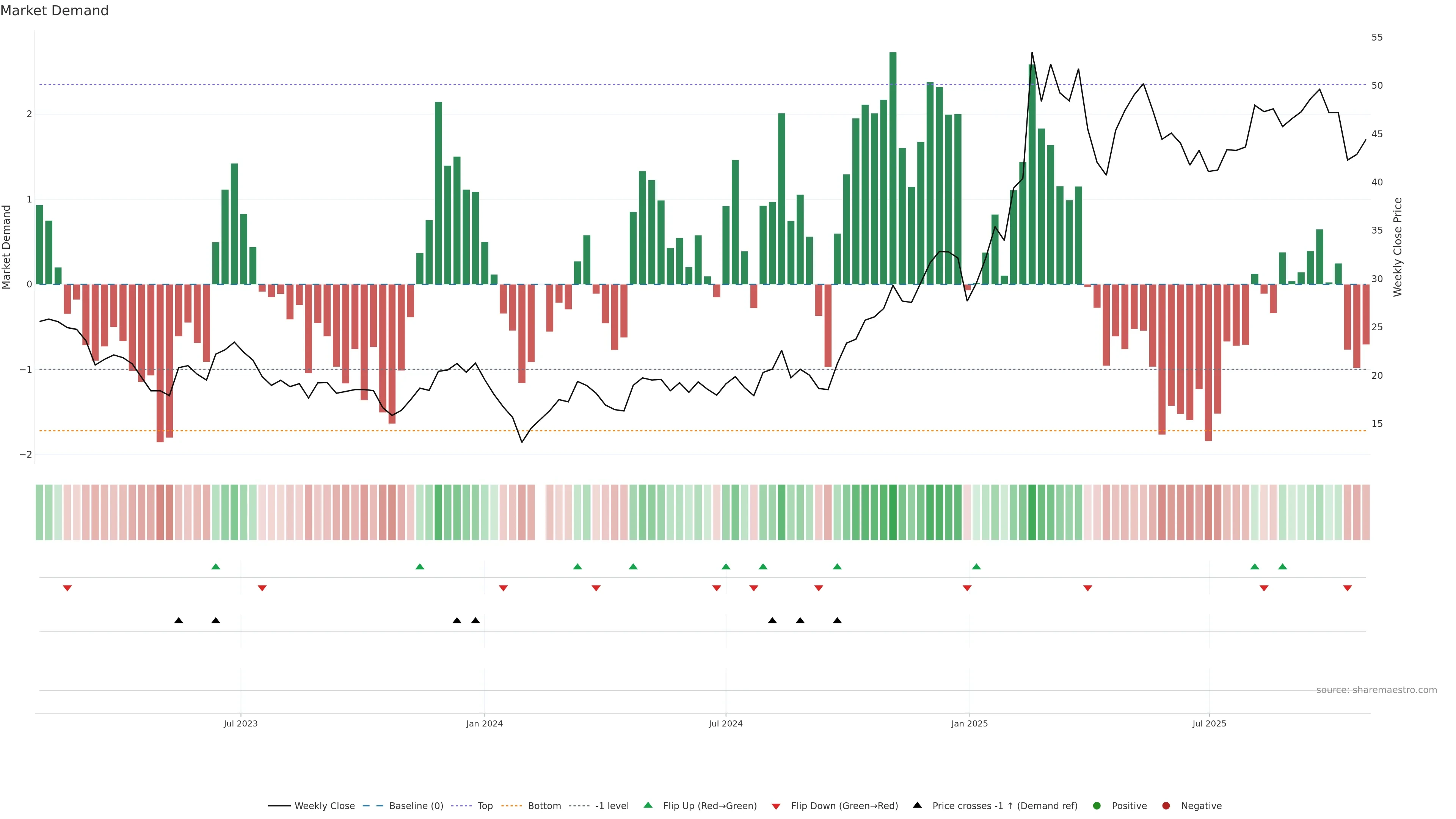
Task: Click the green Positive circle legend icon
Action: [1097, 806]
